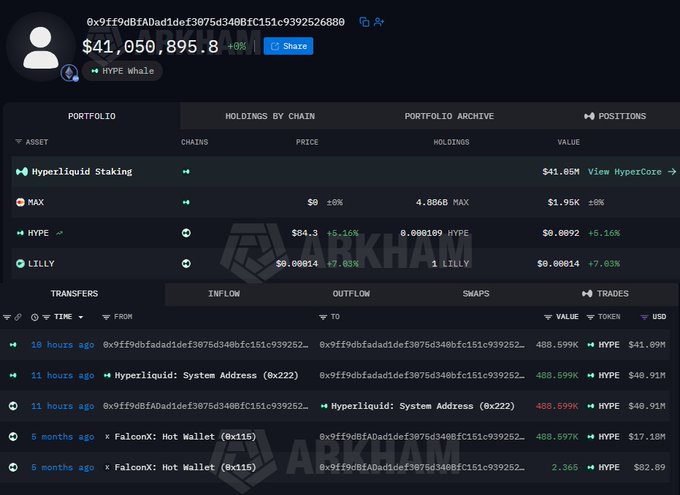Click the LILLY token icon
Image resolution: width=680 pixels, height=495 pixels.
click(x=20, y=263)
